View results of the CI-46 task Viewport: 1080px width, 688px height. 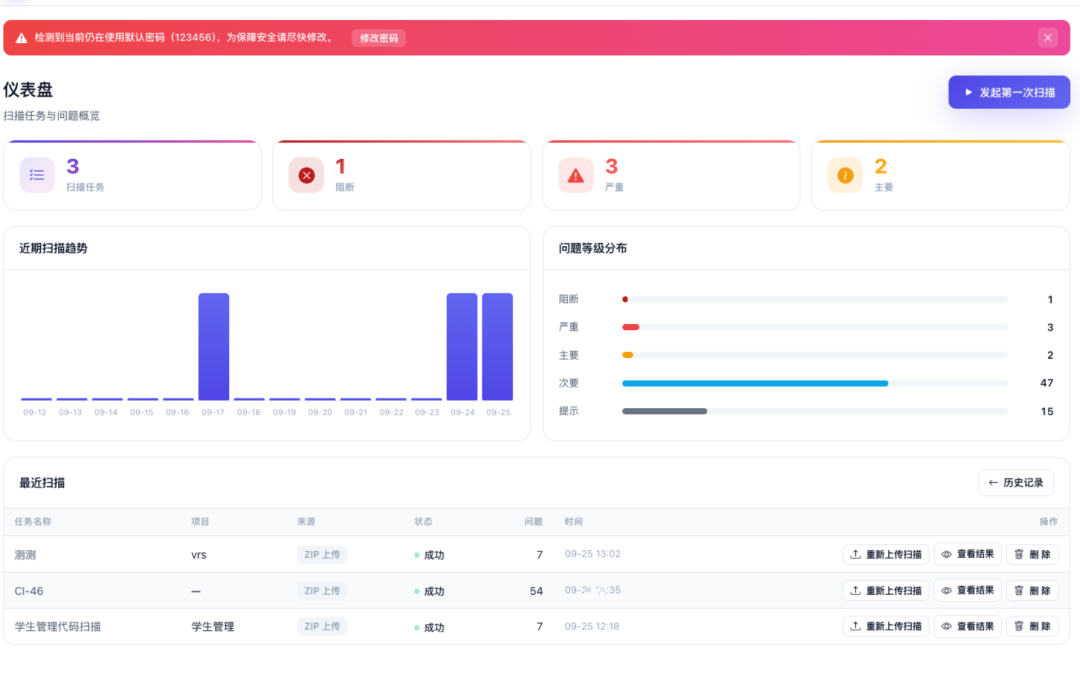968,590
